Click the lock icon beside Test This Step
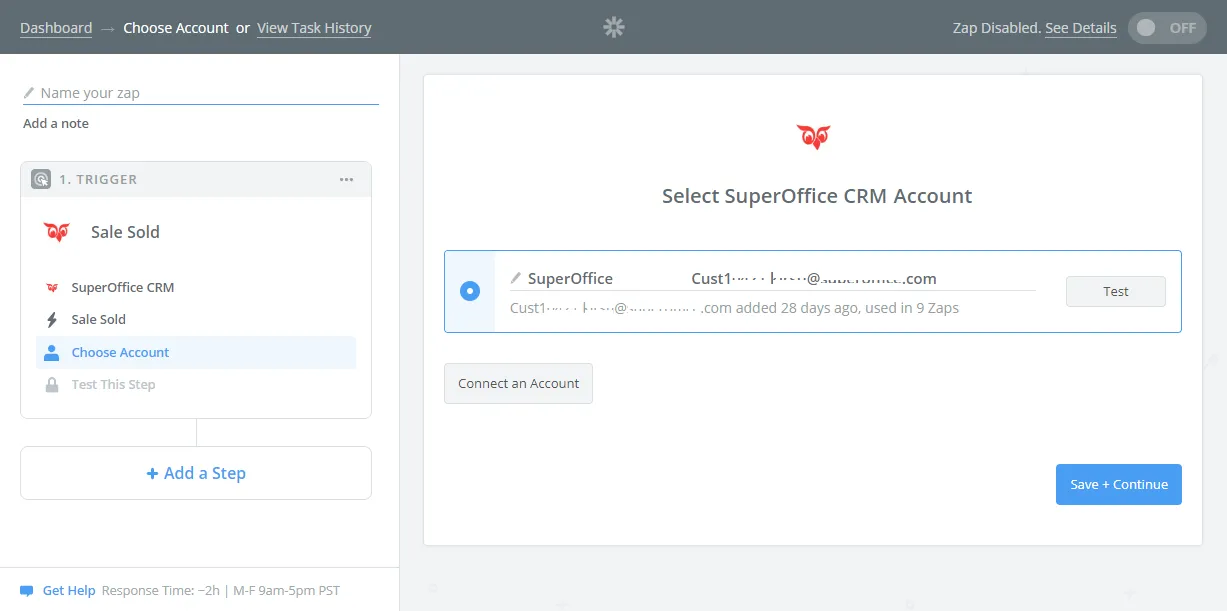 point(52,385)
